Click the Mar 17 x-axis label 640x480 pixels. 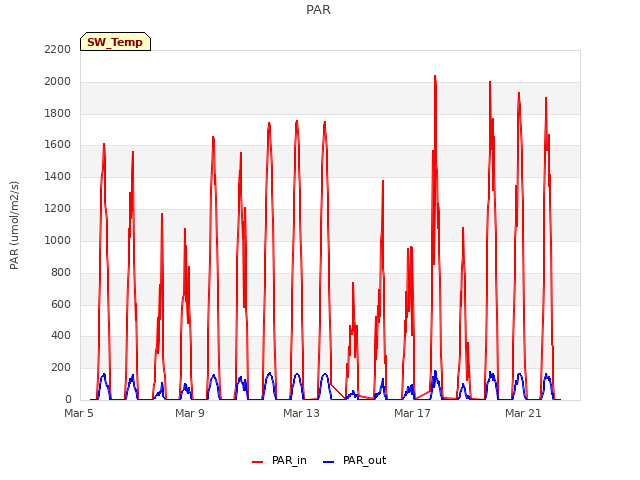[x=412, y=413]
